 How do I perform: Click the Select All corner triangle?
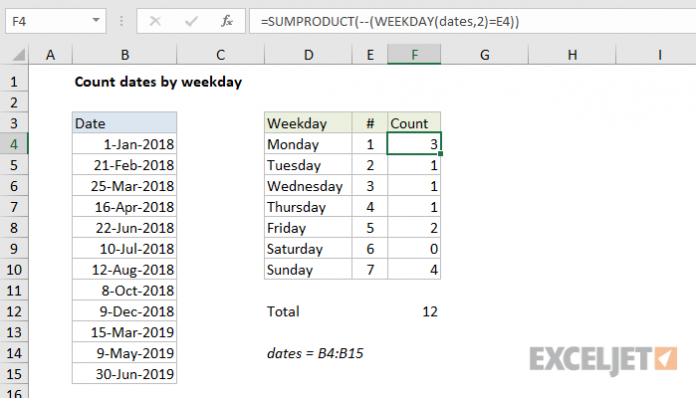coord(19,55)
